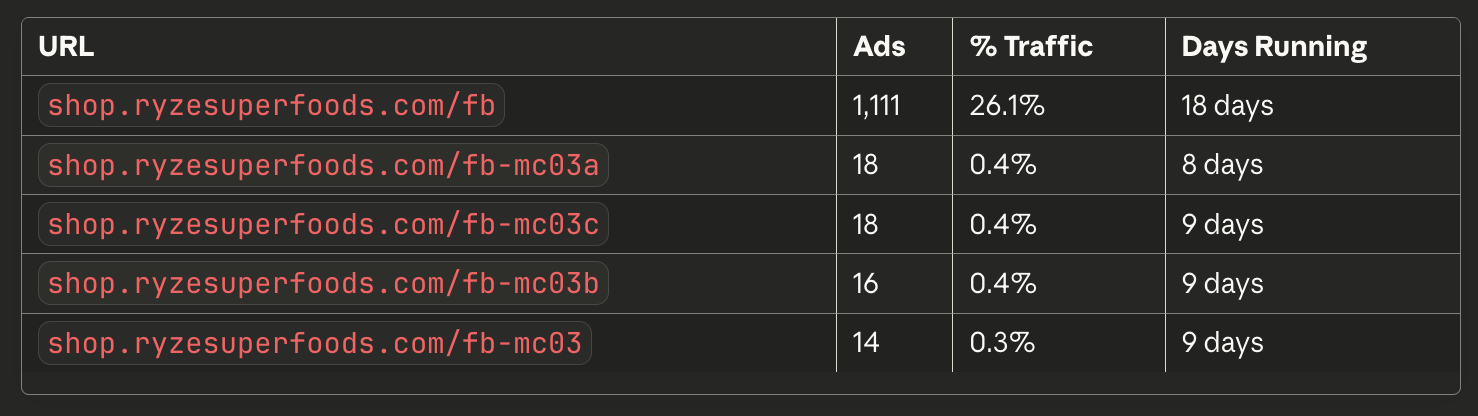Click the shop.ryzesuperfoods.com/fb URL

(271, 106)
